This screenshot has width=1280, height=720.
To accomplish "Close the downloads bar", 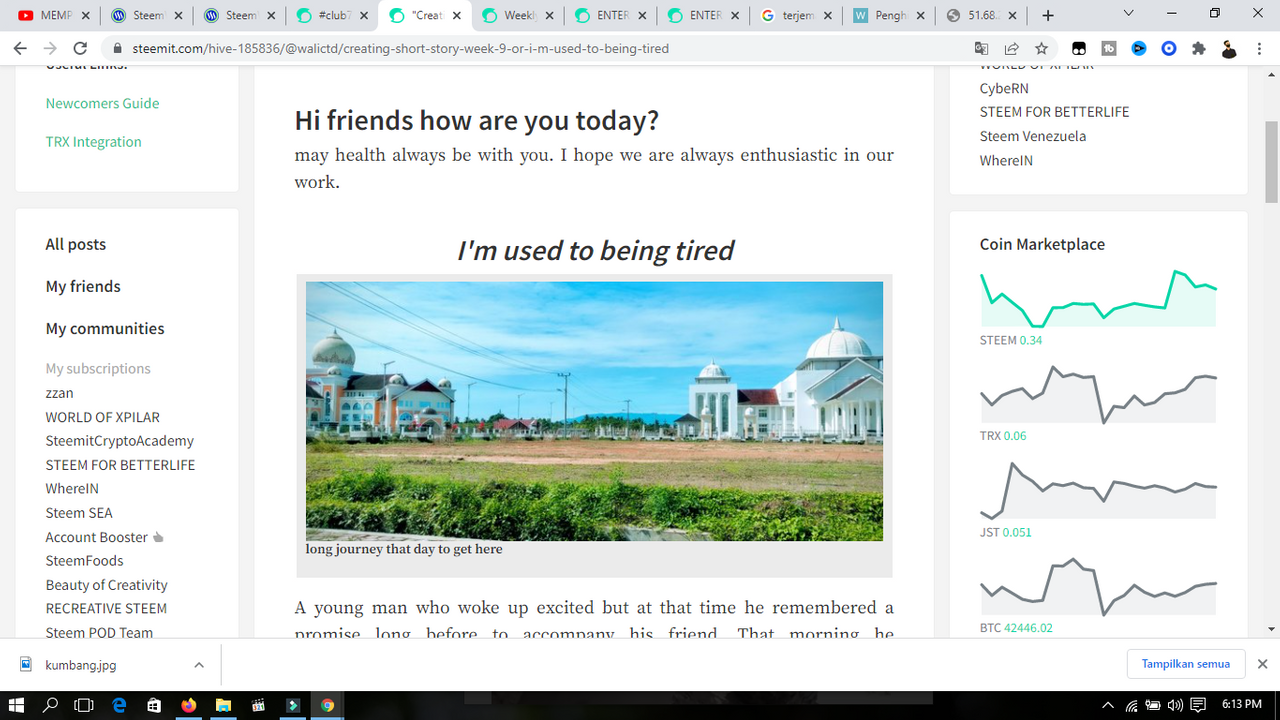I will pyautogui.click(x=1262, y=664).
